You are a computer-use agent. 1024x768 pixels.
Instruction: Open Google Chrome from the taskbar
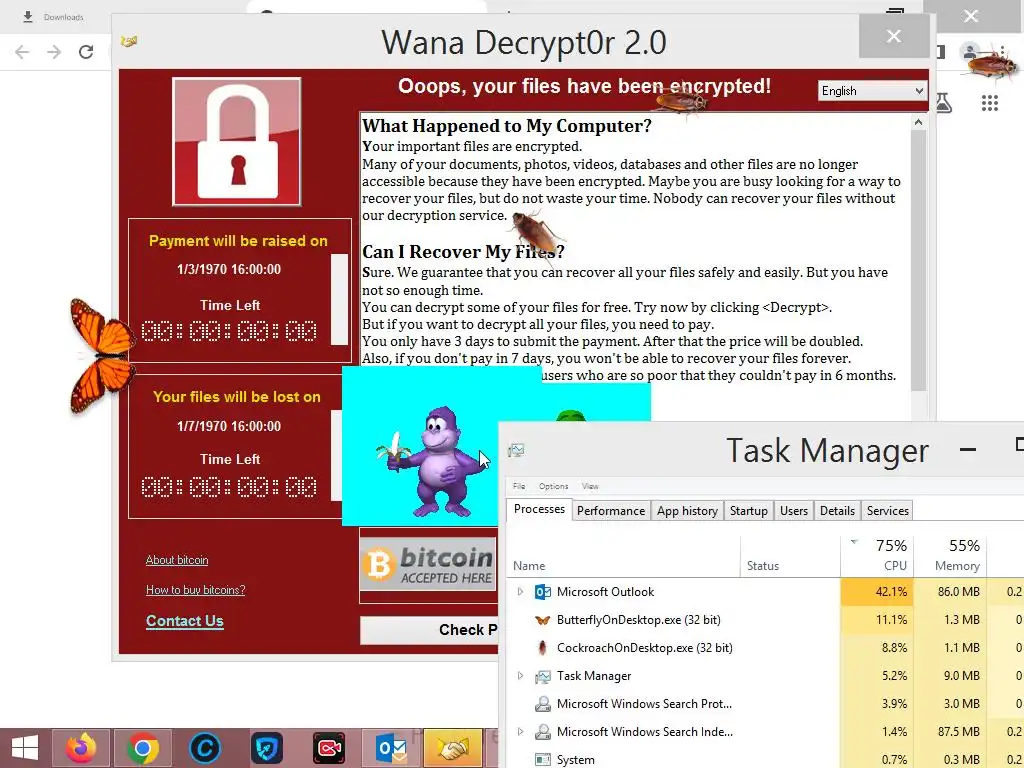142,748
